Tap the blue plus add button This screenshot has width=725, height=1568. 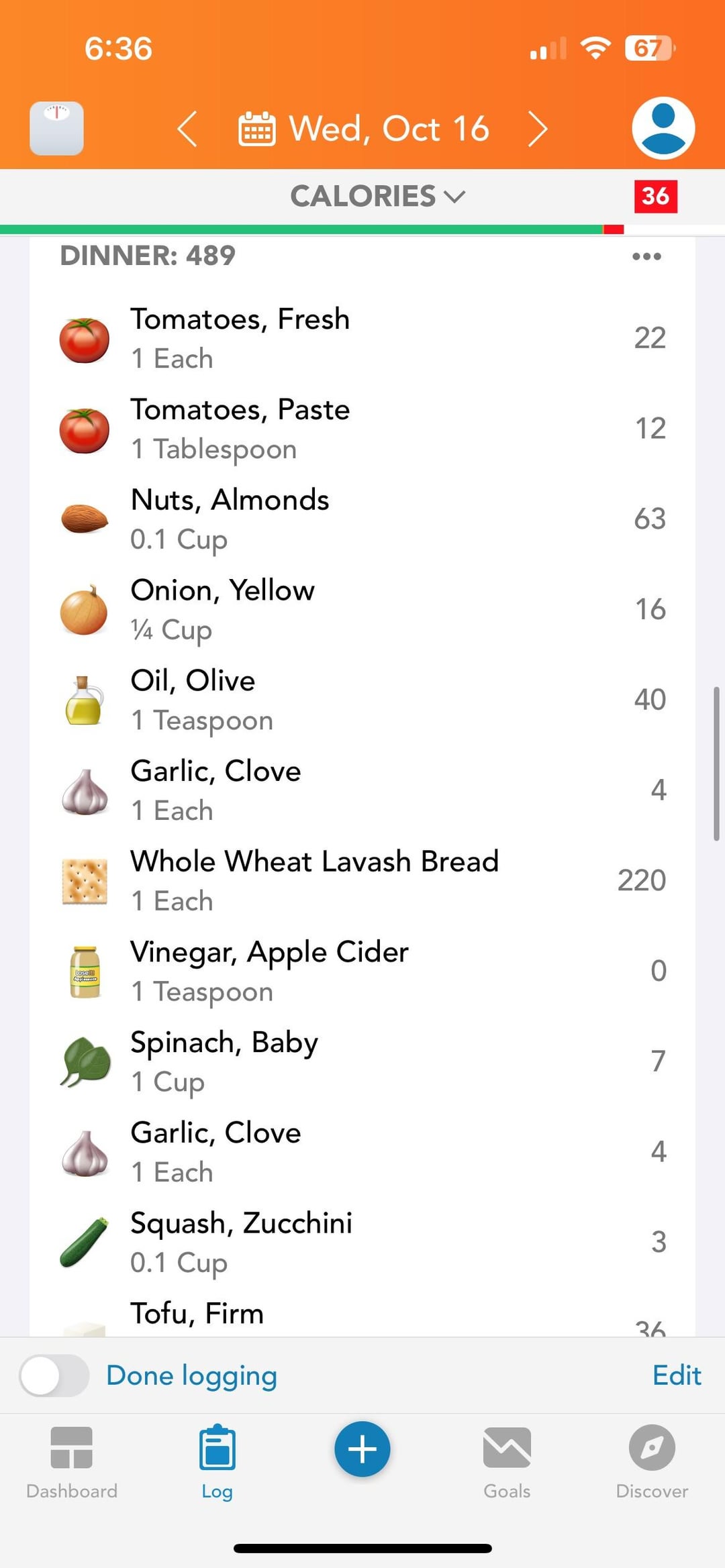pyautogui.click(x=362, y=1449)
